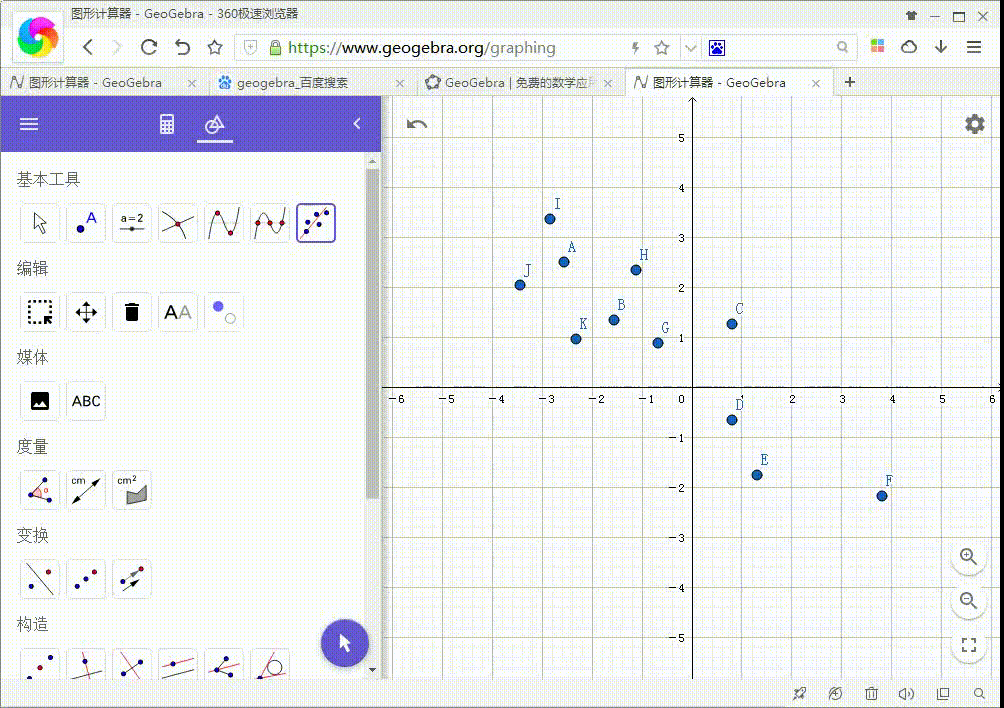Click the status bar zoom magnifier
This screenshot has width=1004, height=708.
tap(979, 694)
